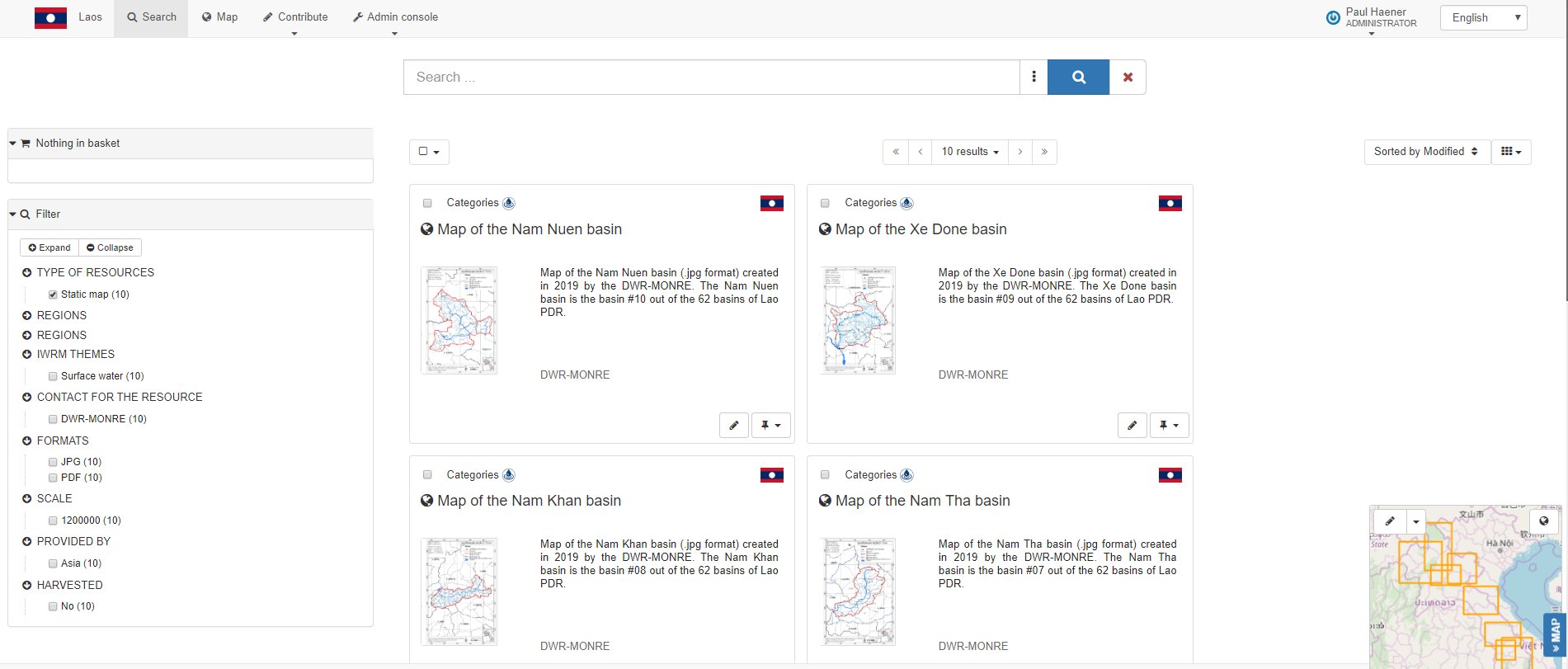
Task: Go to the next results page arrow
Action: click(x=1020, y=152)
